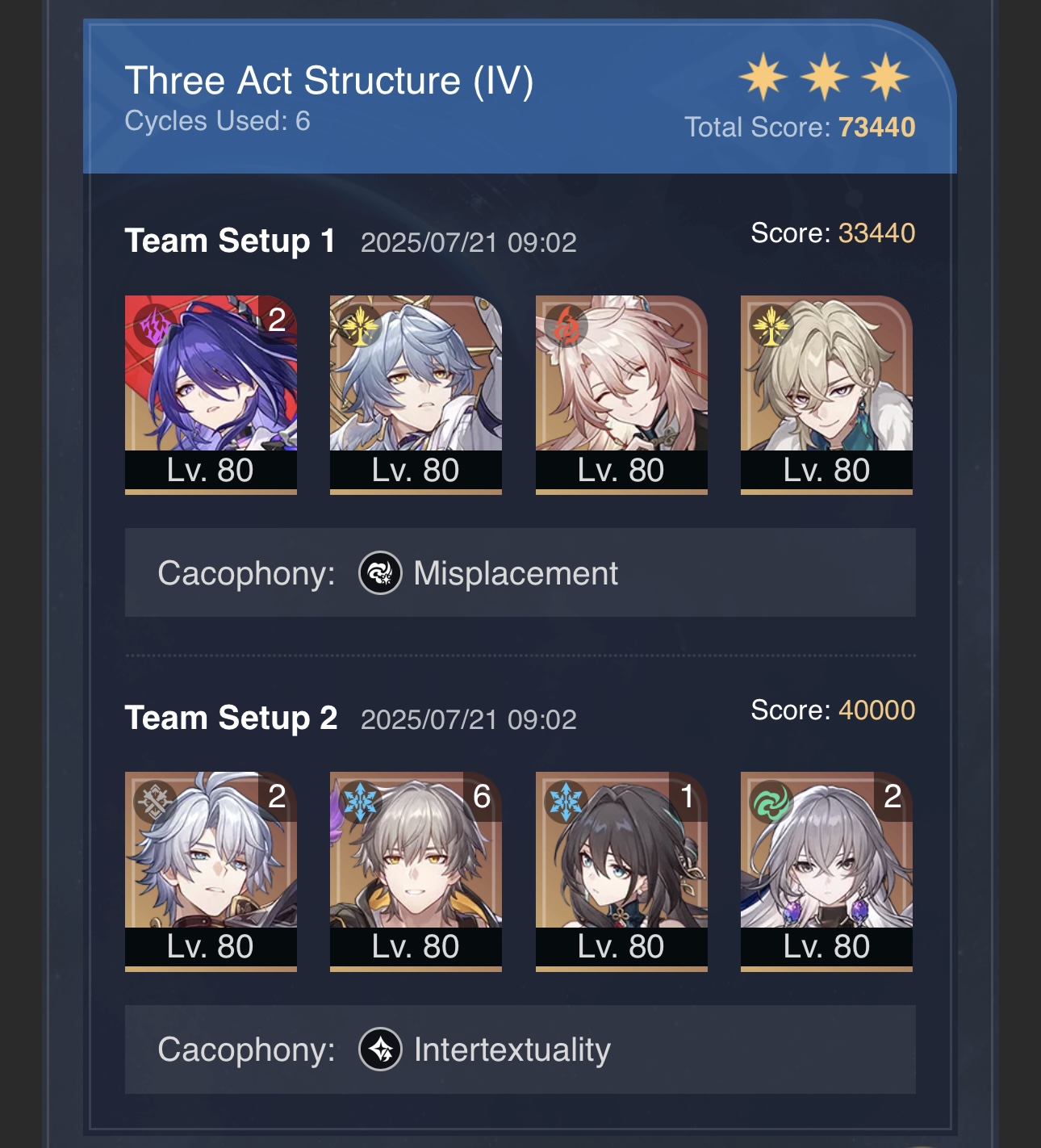Click the Misplacement cacophony label
This screenshot has width=1041, height=1148.
[x=516, y=573]
